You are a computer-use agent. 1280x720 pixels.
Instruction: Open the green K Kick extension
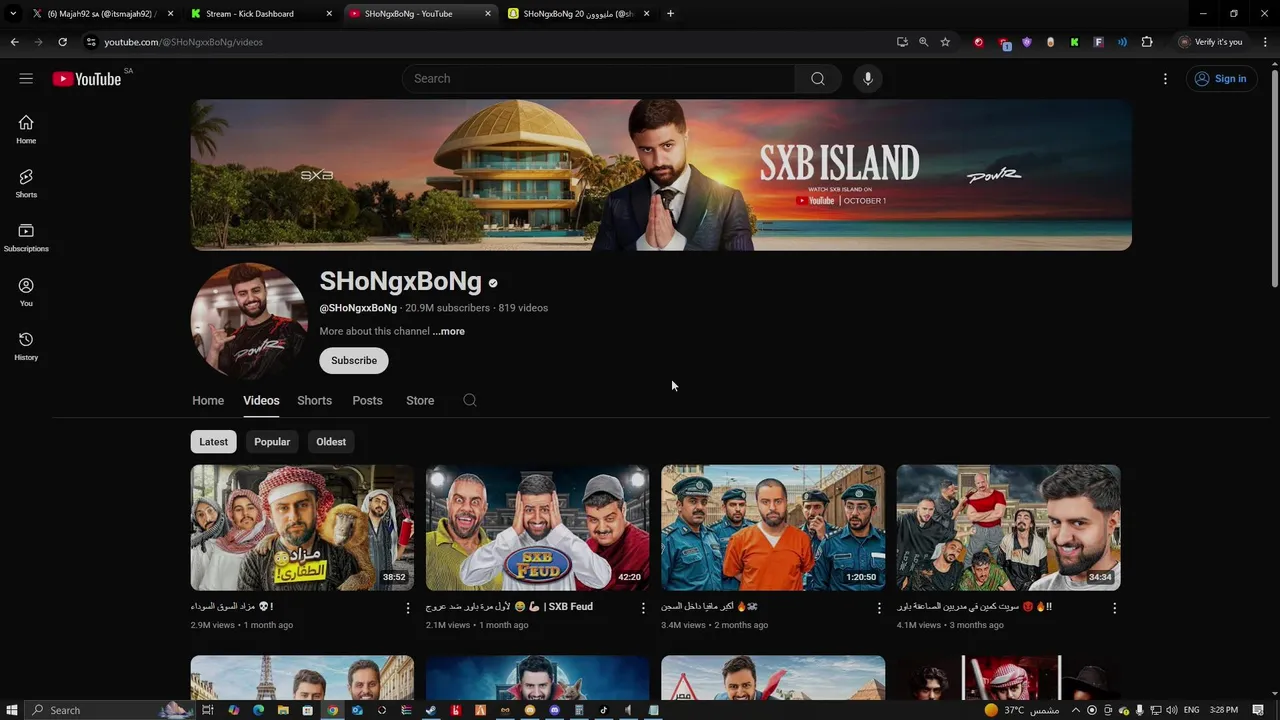(x=1074, y=42)
